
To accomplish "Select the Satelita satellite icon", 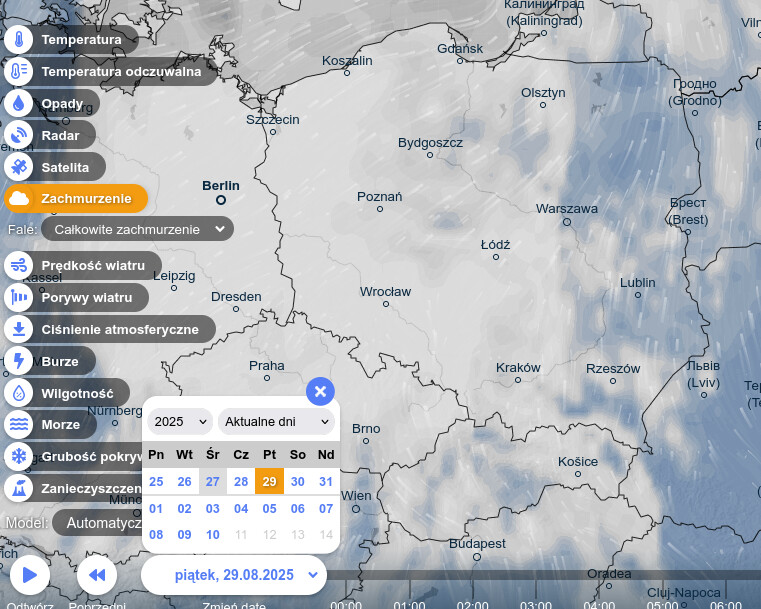I will point(19,167).
